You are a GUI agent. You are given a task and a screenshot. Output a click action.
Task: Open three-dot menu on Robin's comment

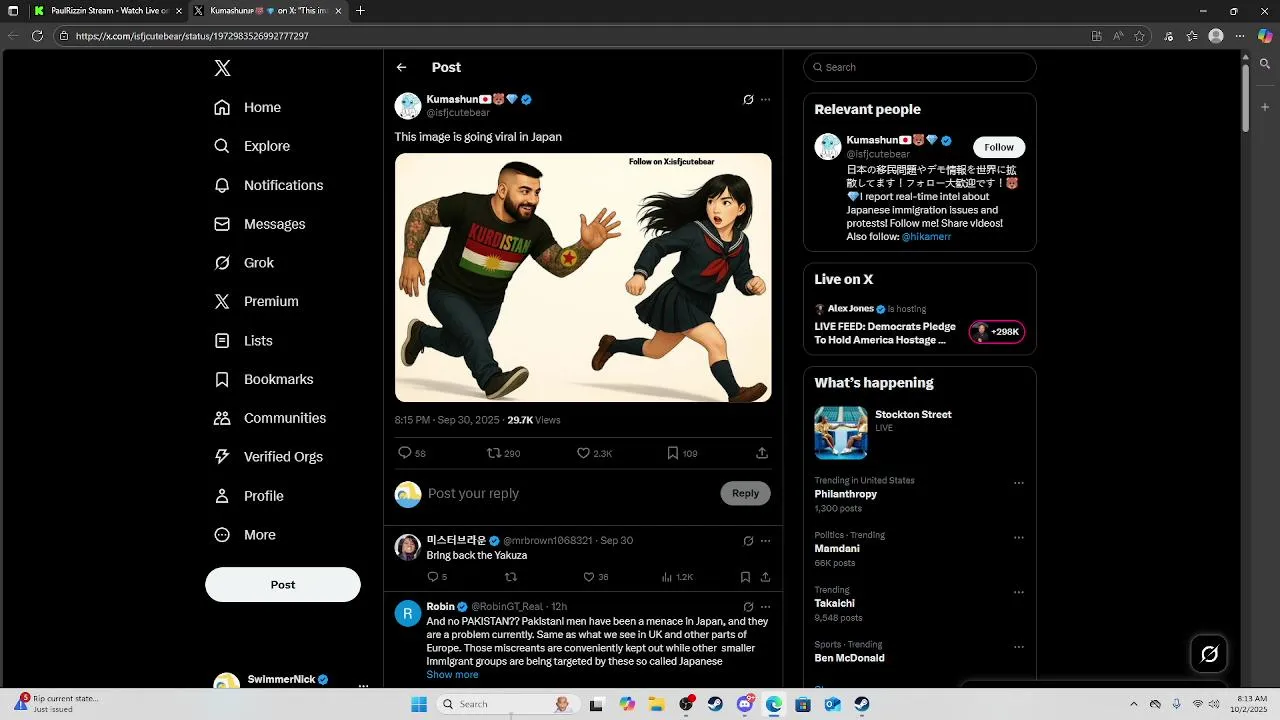click(765, 607)
